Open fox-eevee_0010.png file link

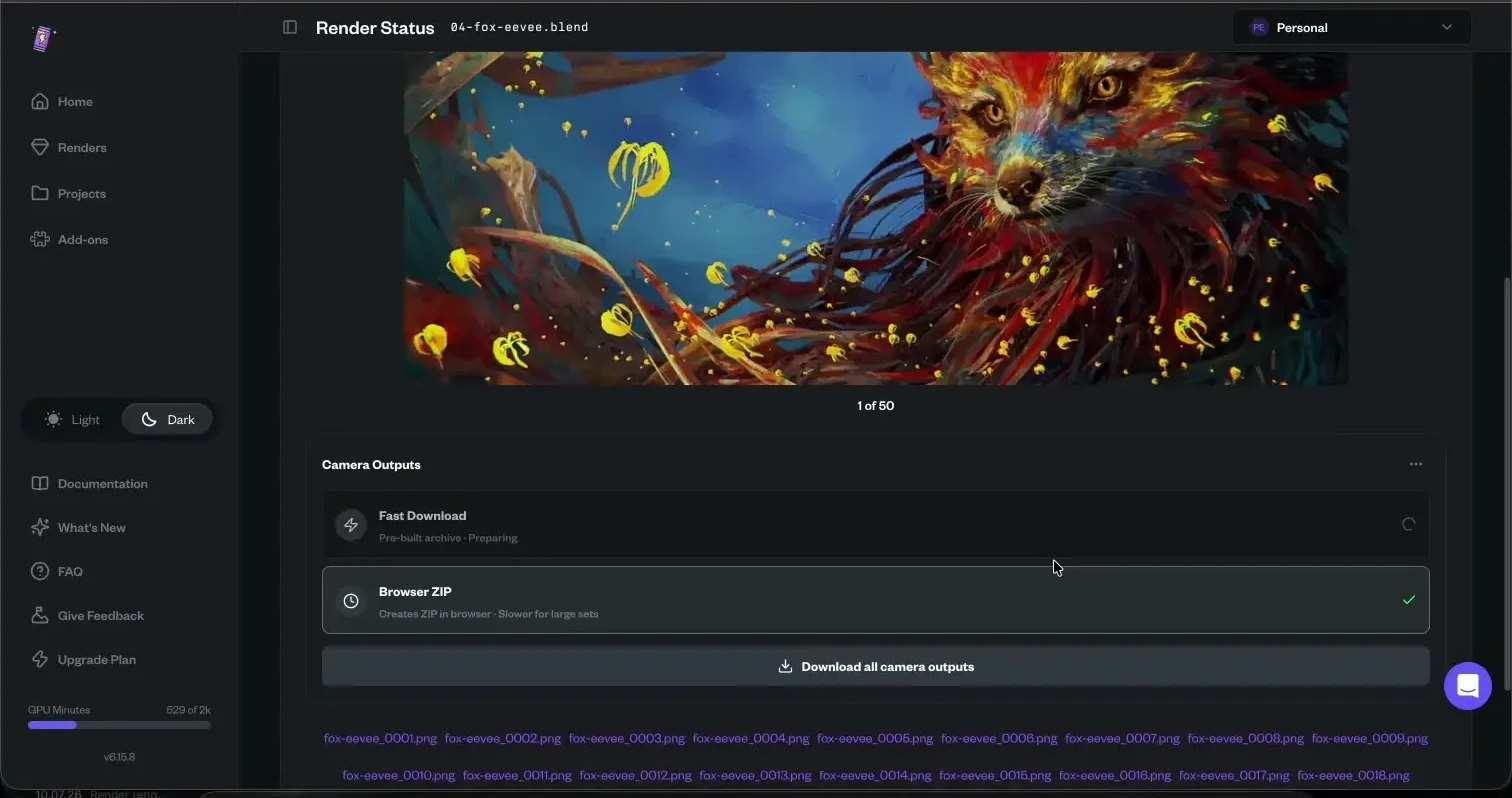tap(398, 775)
